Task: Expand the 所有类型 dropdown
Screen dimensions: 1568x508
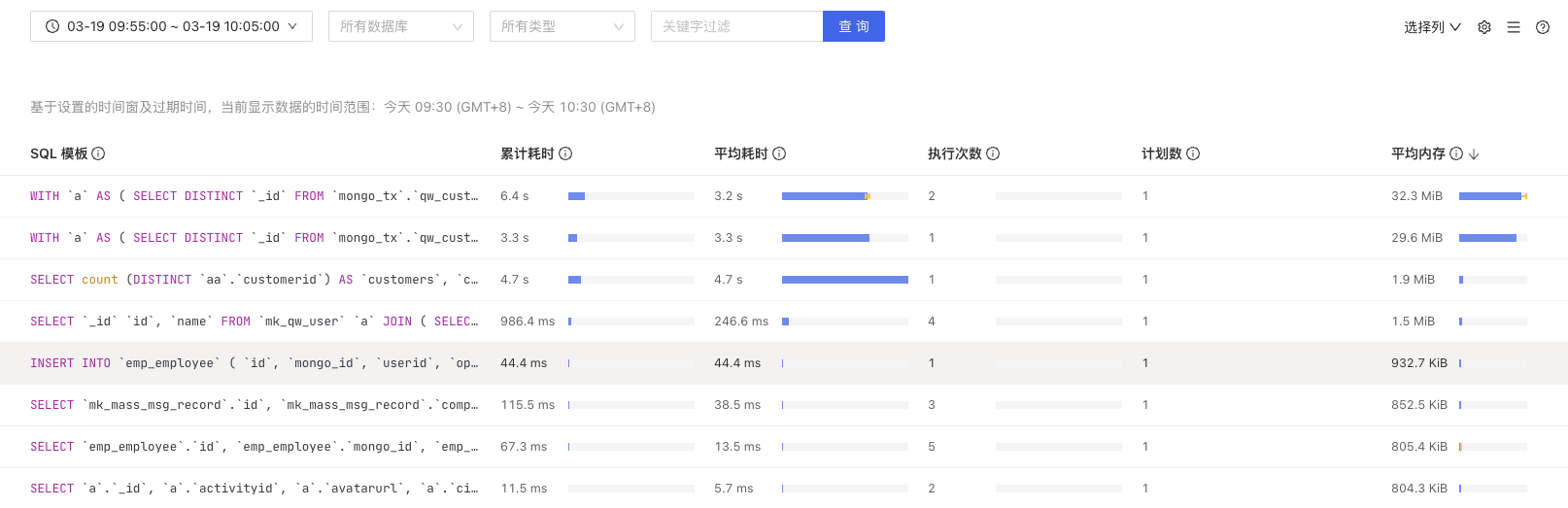Action: (x=562, y=26)
